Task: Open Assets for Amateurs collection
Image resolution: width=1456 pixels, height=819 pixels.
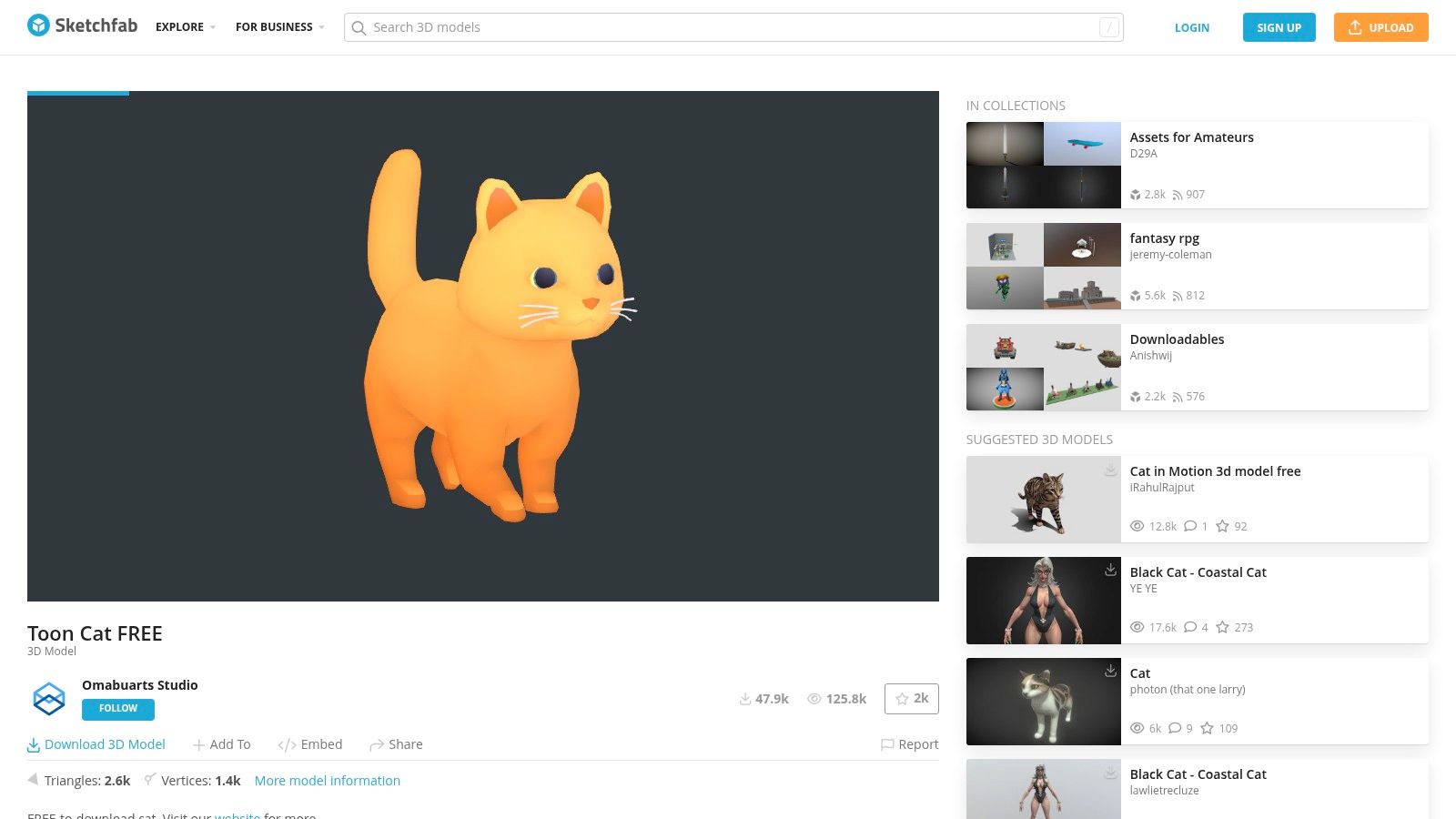Action: point(1192,137)
